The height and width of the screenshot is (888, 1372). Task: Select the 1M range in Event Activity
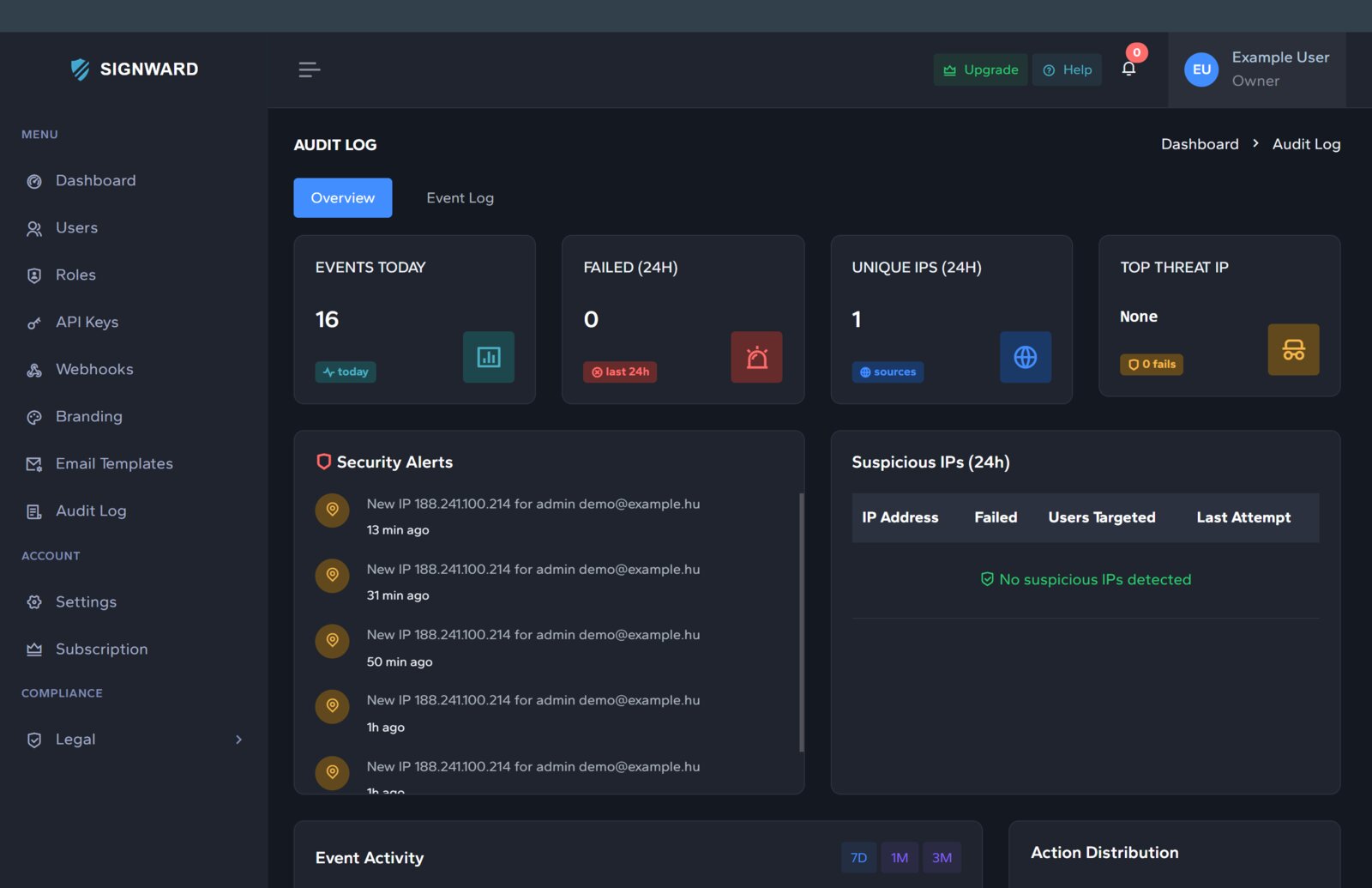point(900,858)
